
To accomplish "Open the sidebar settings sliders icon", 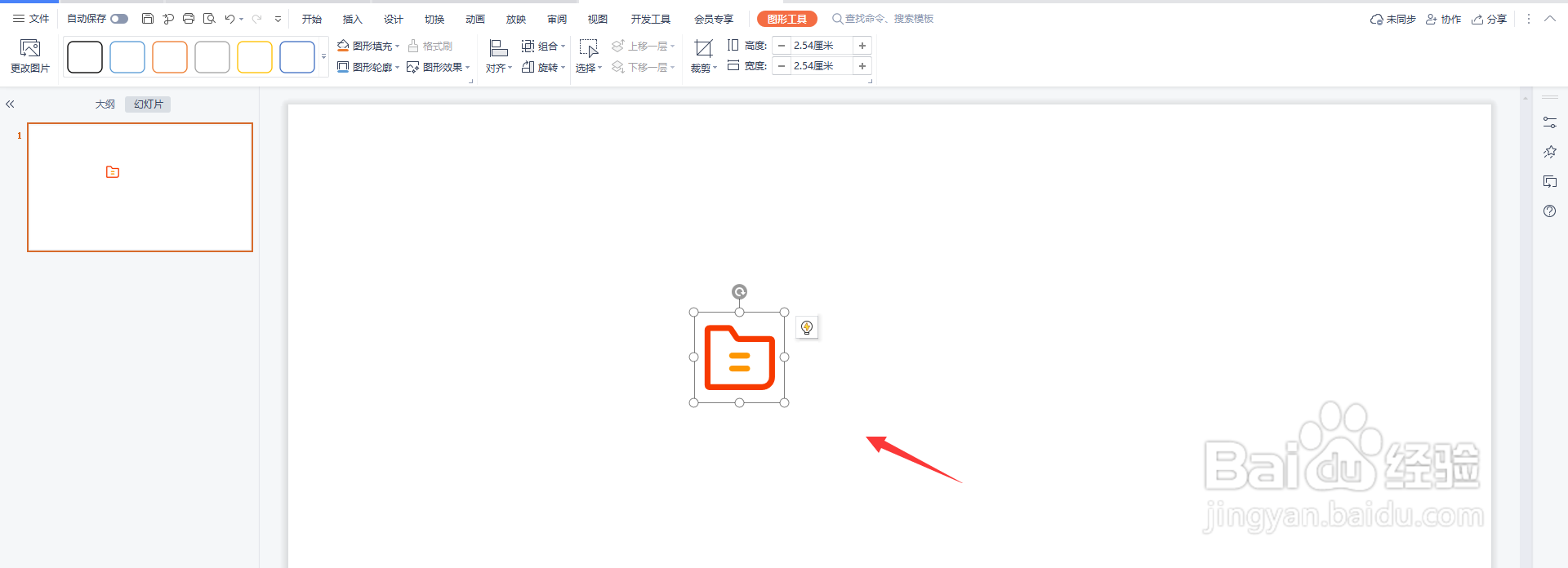I will (x=1550, y=122).
